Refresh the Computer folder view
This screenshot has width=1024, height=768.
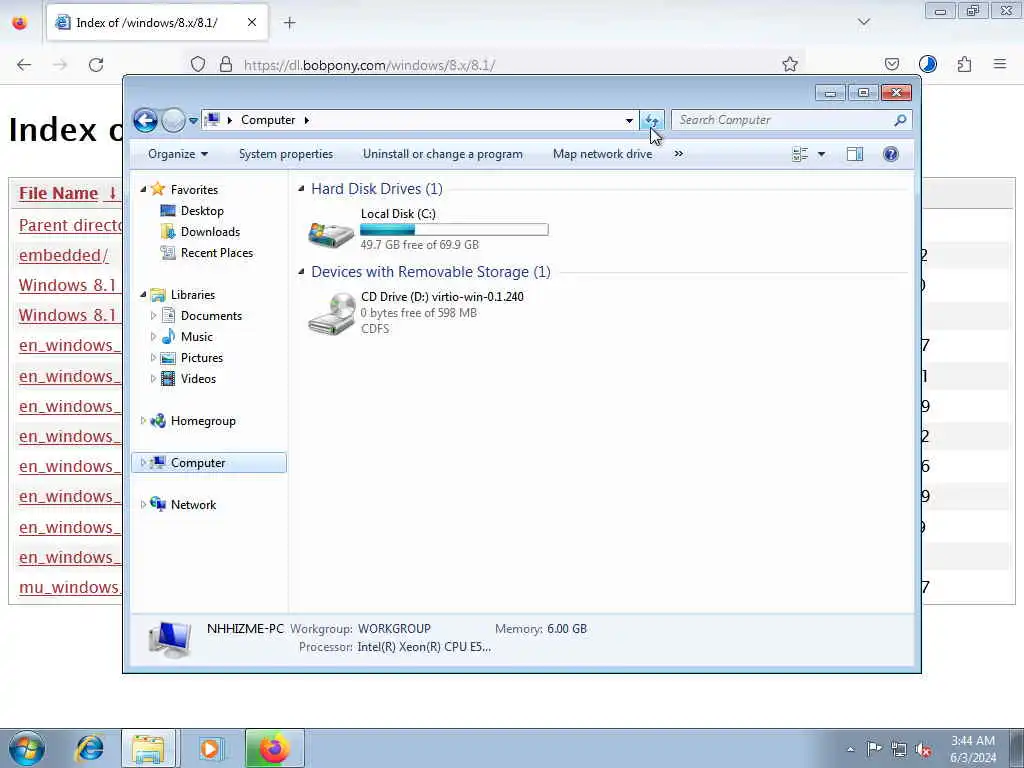coord(652,120)
